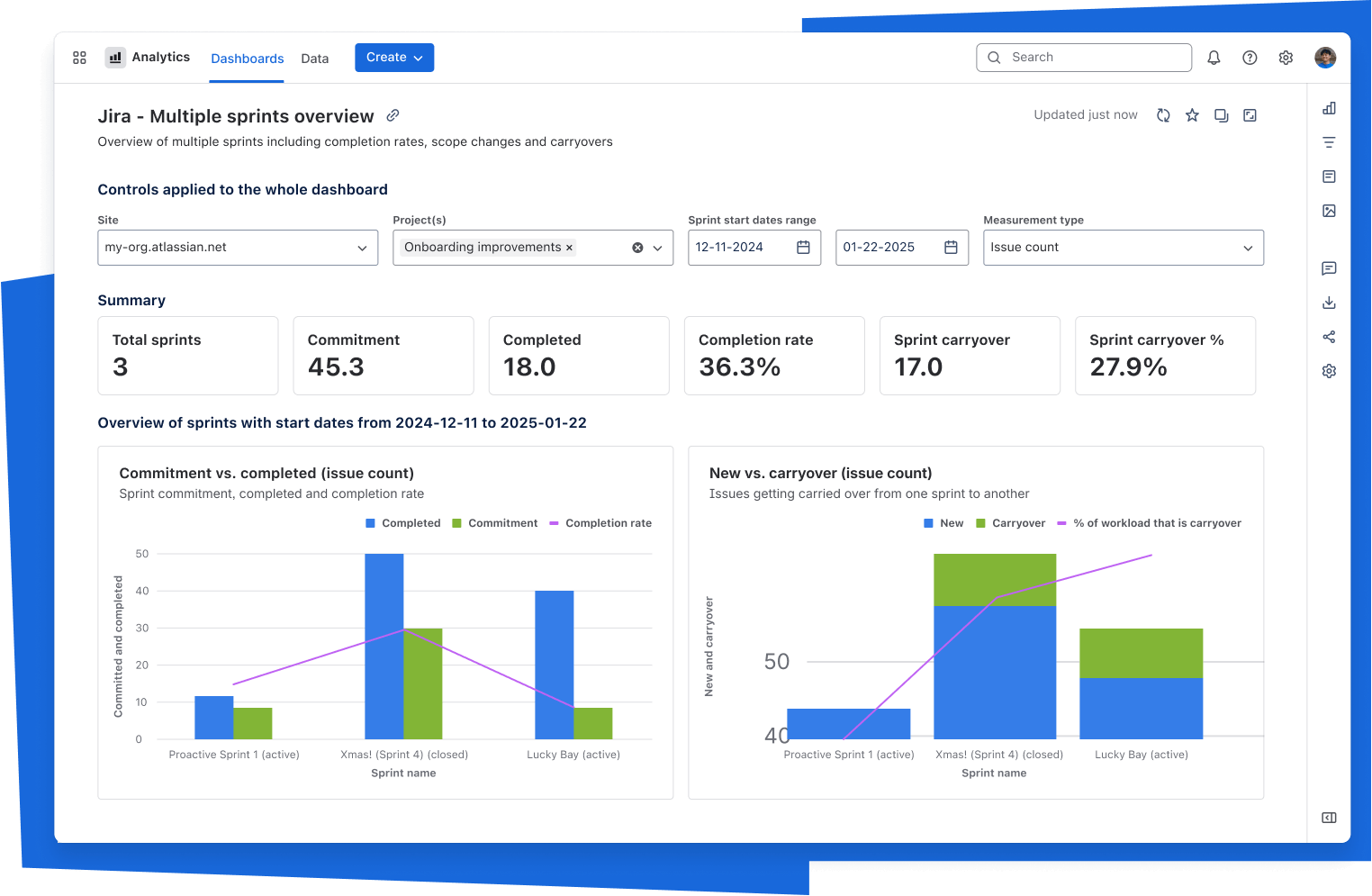The width and height of the screenshot is (1372, 896).
Task: Click the download icon in right sidebar
Action: point(1329,303)
